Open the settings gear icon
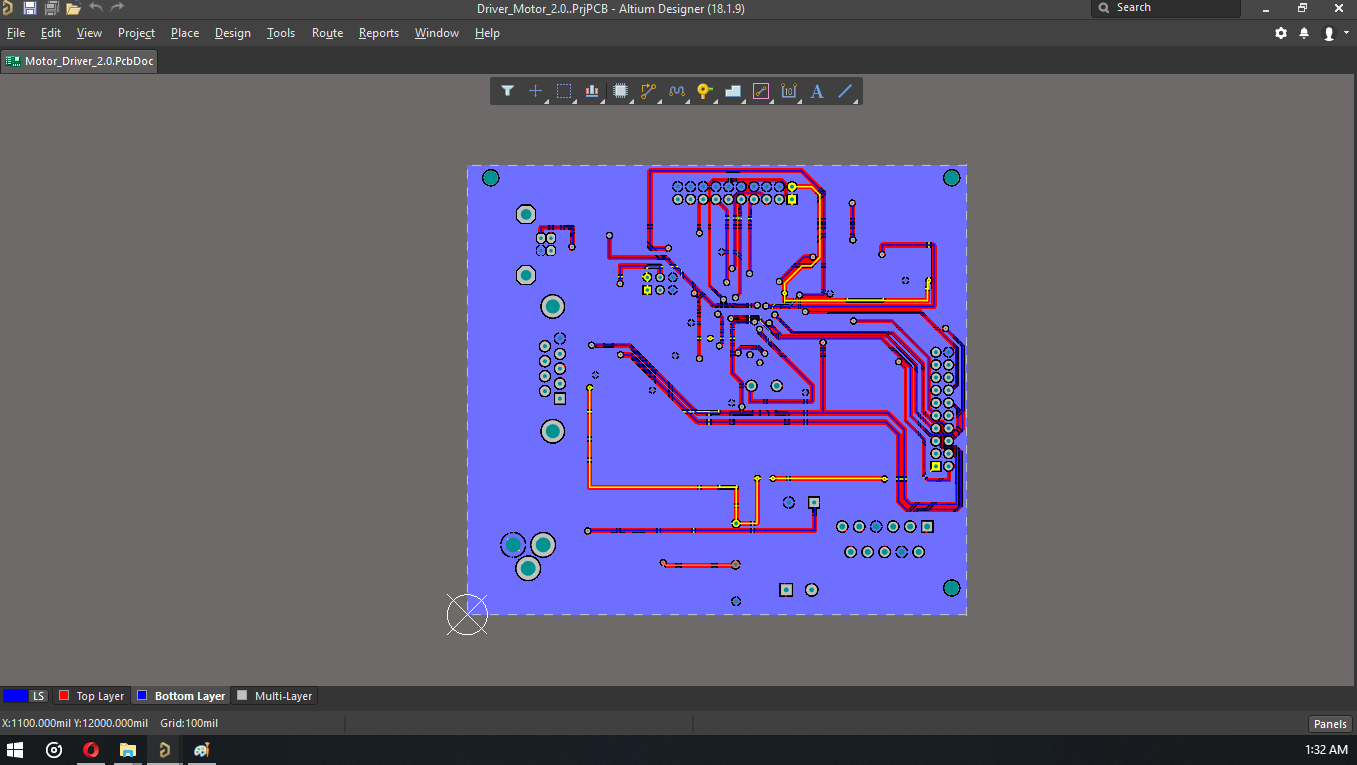The width and height of the screenshot is (1357, 765). click(x=1281, y=33)
